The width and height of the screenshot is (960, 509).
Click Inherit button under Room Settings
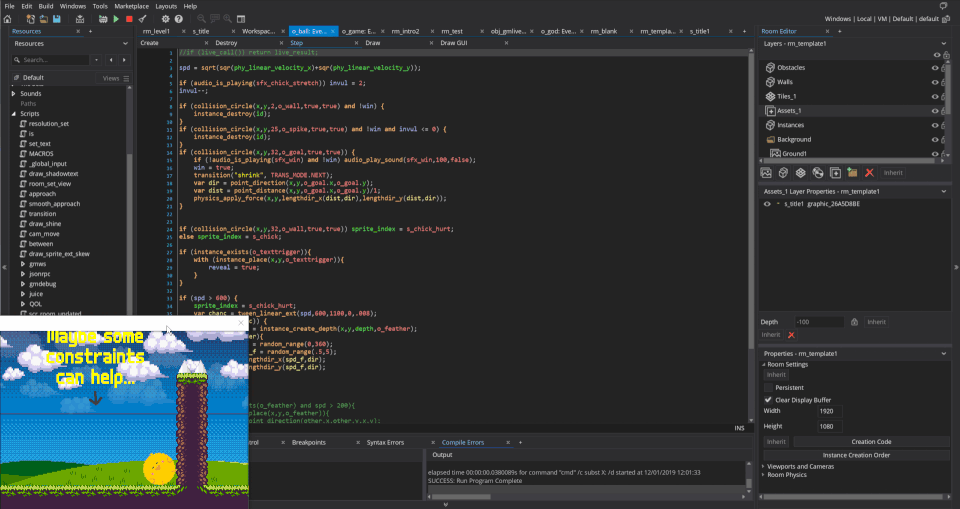point(776,375)
